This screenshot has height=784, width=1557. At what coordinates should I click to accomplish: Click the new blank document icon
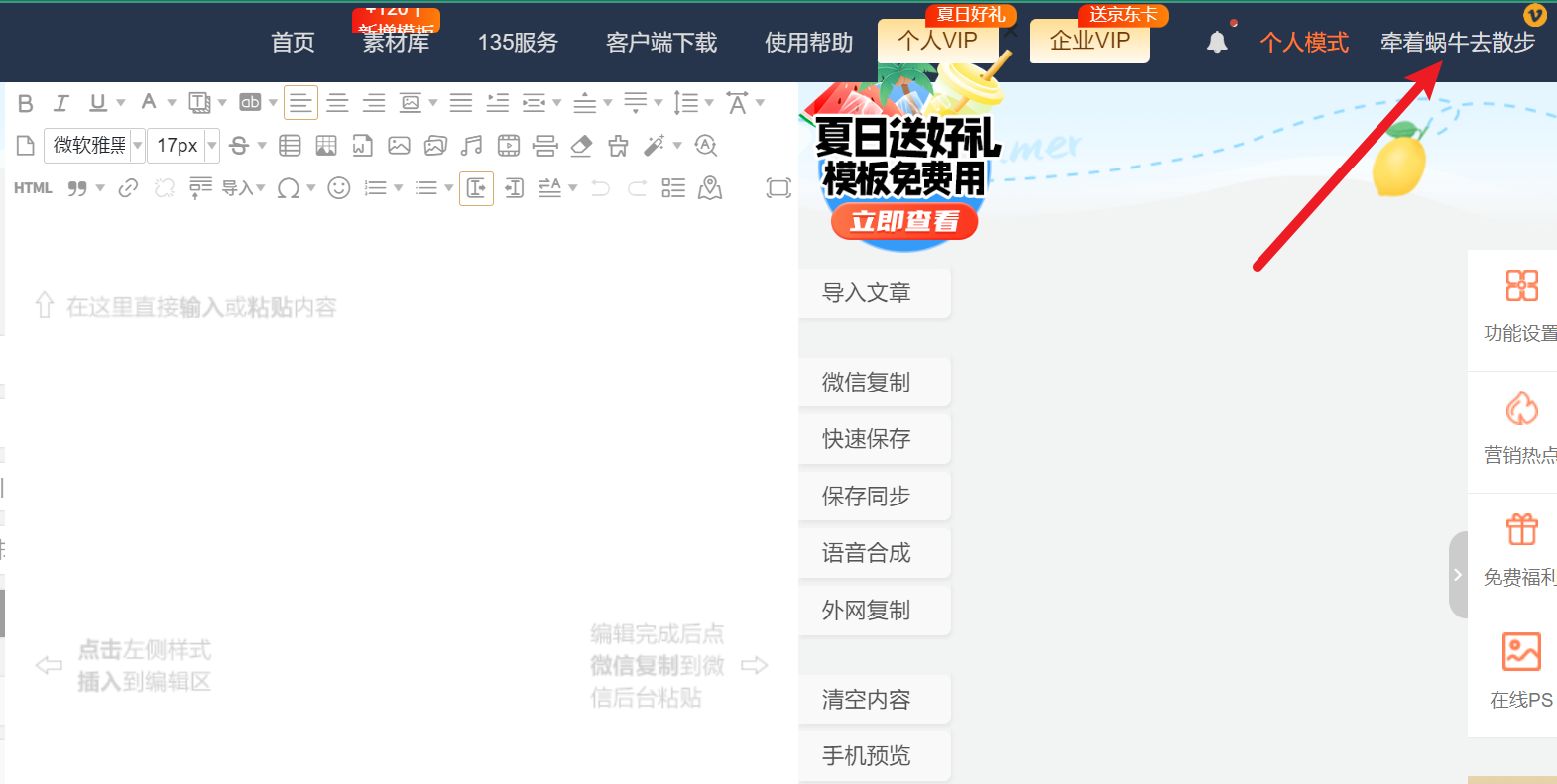[26, 146]
